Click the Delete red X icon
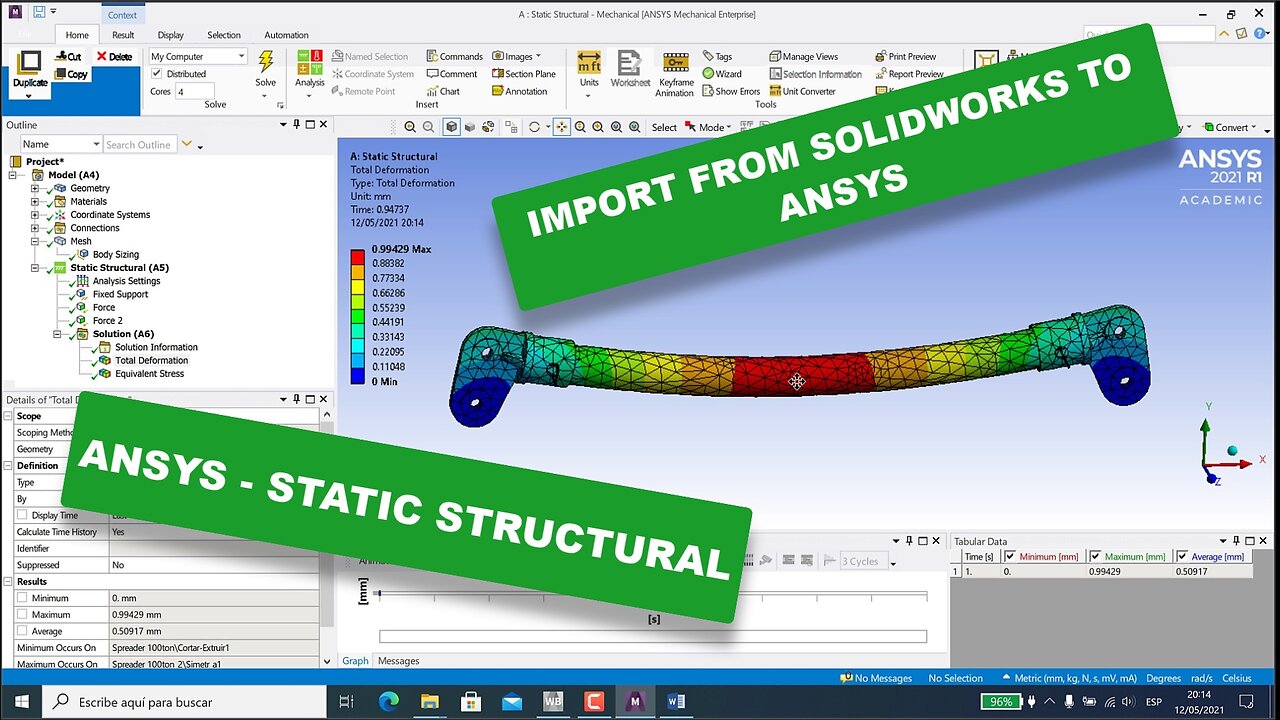1280x720 pixels. 101,57
